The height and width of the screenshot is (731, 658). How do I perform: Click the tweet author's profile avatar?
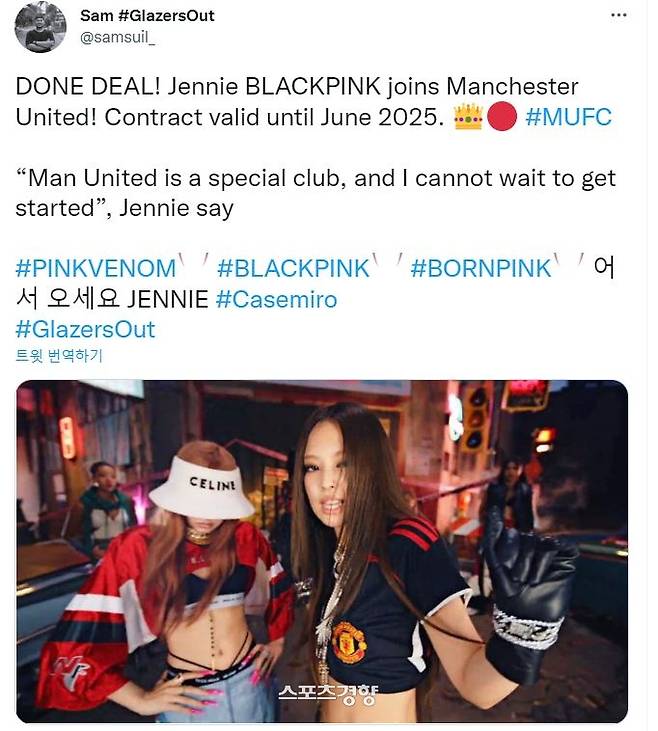point(41,28)
